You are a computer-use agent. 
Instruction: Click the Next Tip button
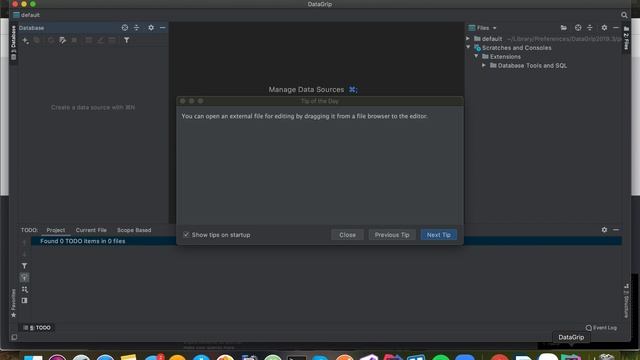(x=439, y=235)
